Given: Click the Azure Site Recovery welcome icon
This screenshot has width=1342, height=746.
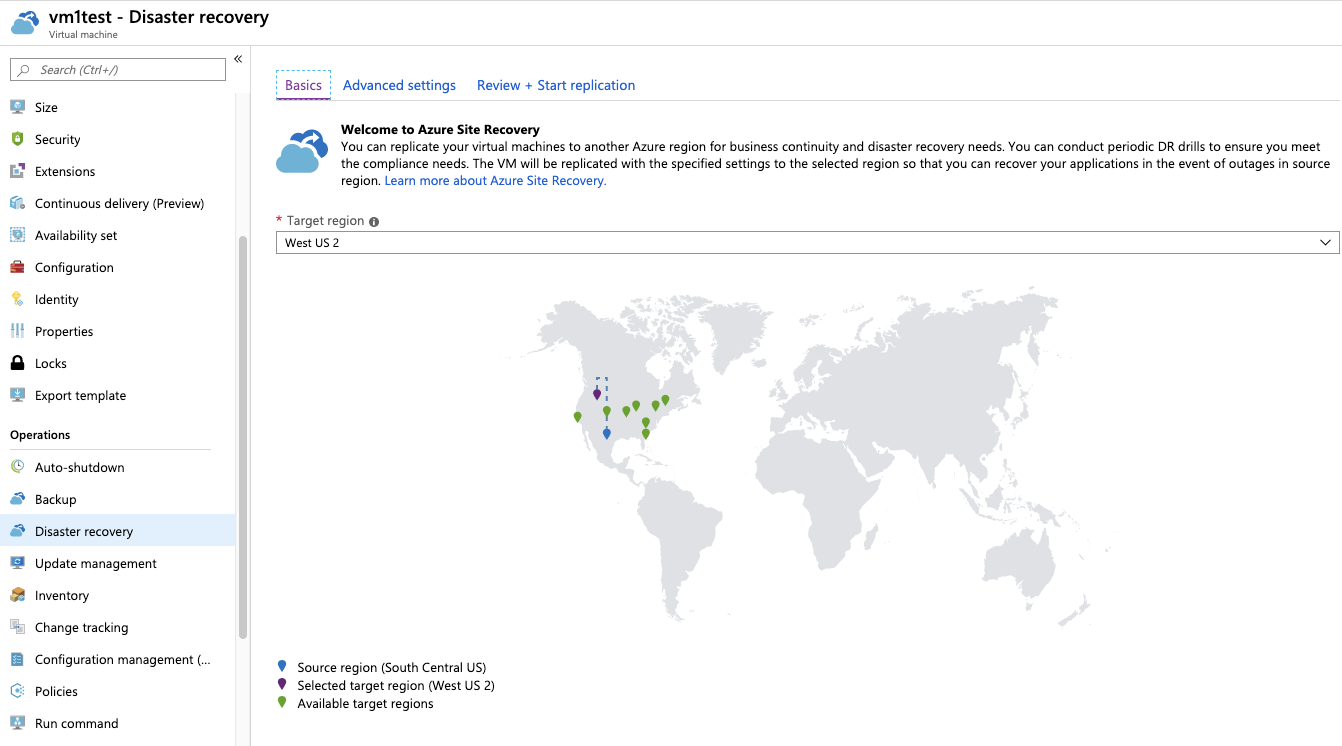Looking at the screenshot, I should (x=302, y=151).
